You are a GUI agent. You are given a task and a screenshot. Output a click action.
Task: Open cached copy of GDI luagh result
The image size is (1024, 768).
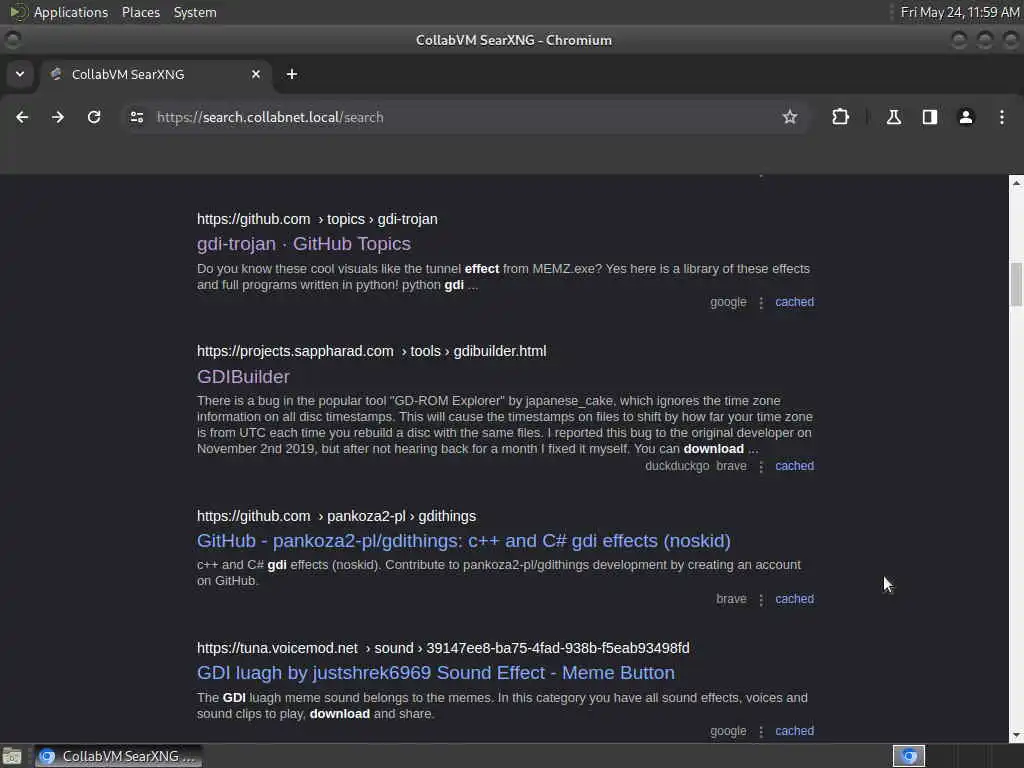[x=794, y=731]
